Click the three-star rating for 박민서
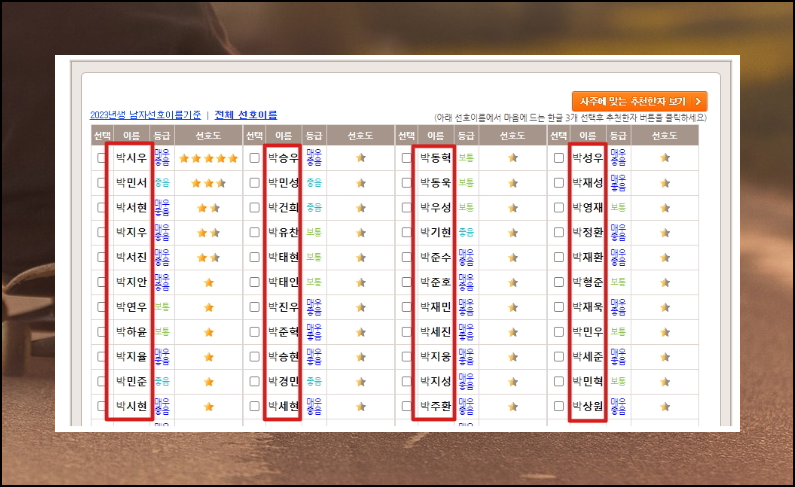Image resolution: width=795 pixels, height=487 pixels. pos(208,183)
